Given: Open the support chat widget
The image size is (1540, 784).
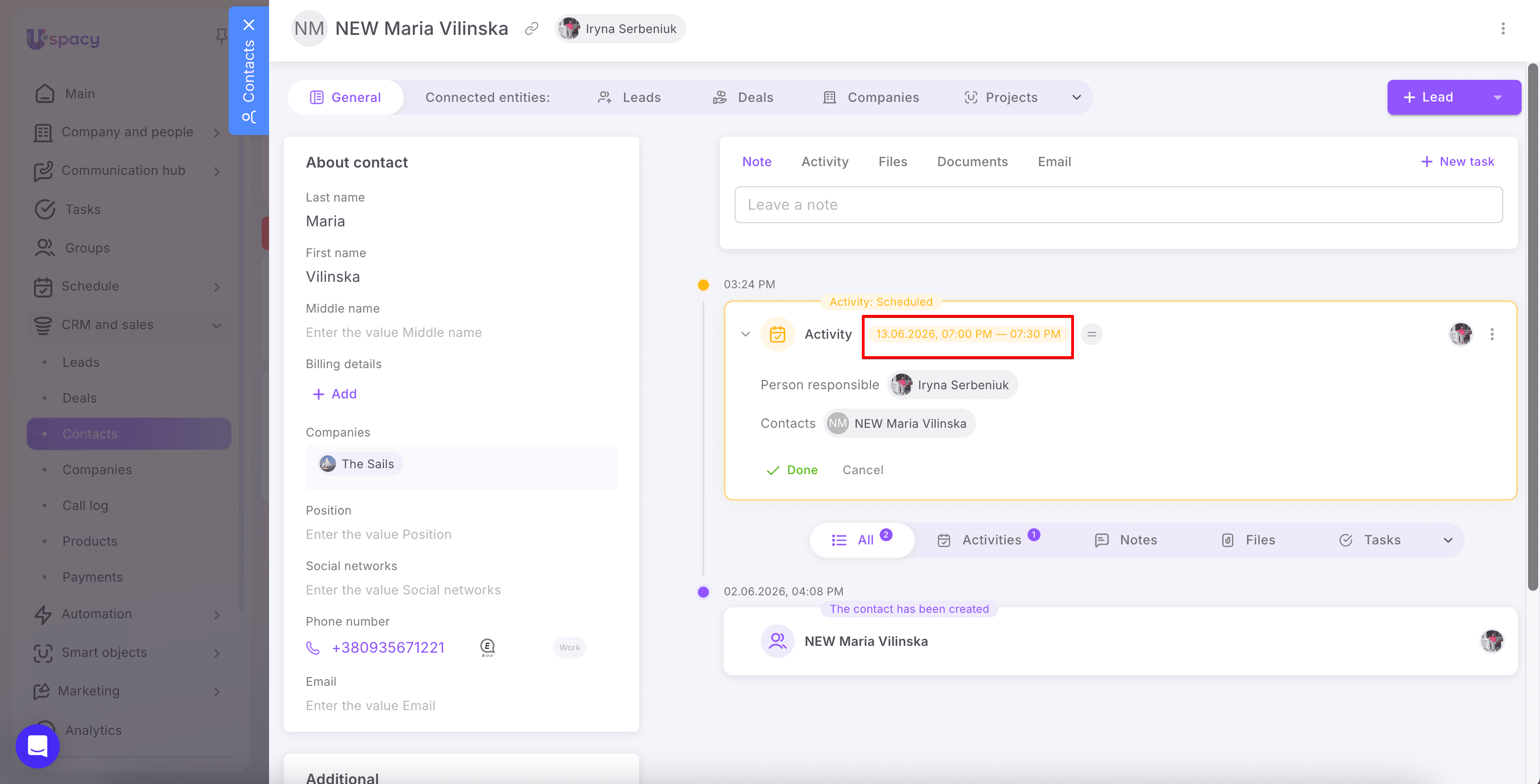Looking at the screenshot, I should [38, 746].
